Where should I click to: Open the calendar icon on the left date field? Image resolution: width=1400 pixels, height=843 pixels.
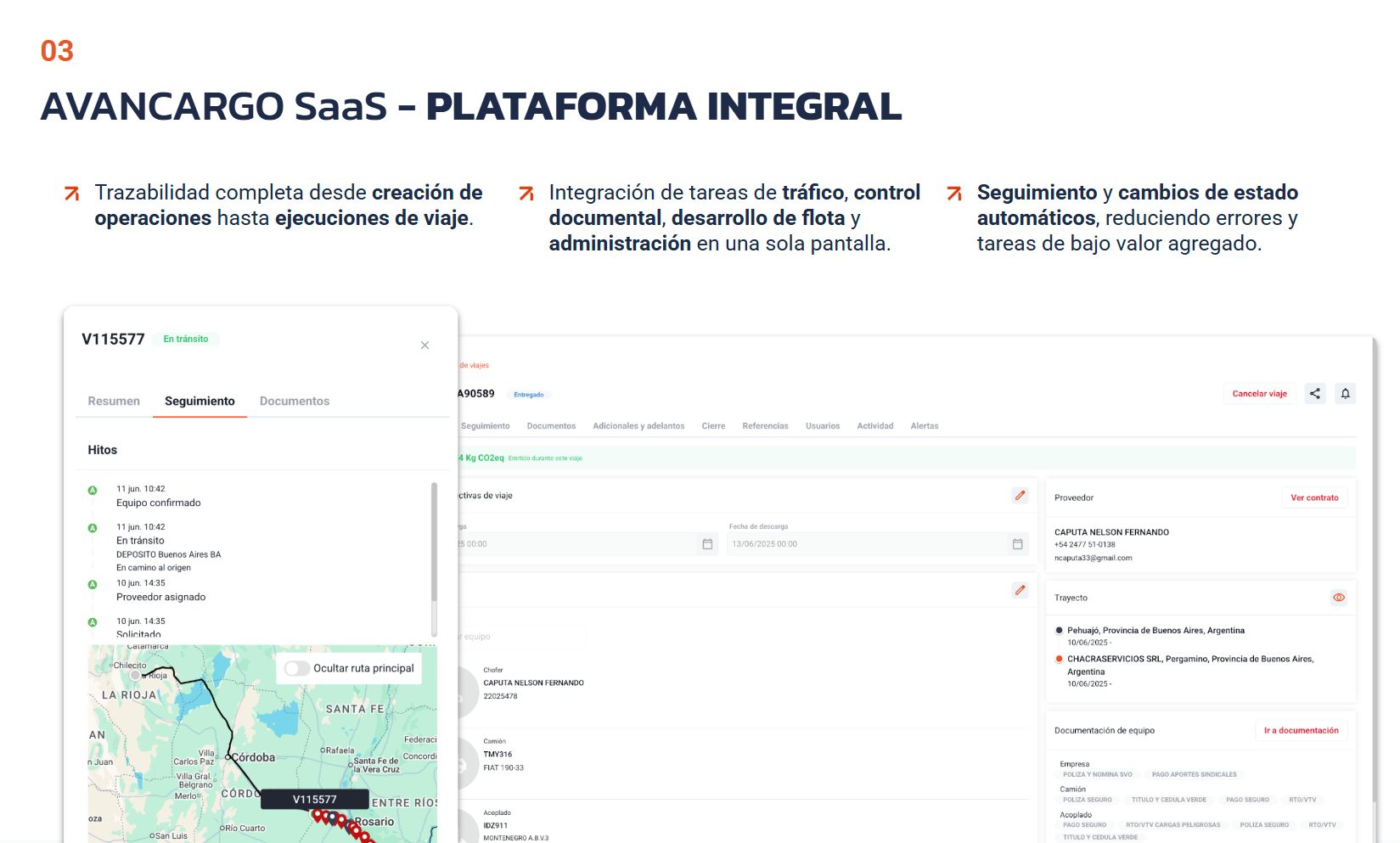point(707,543)
